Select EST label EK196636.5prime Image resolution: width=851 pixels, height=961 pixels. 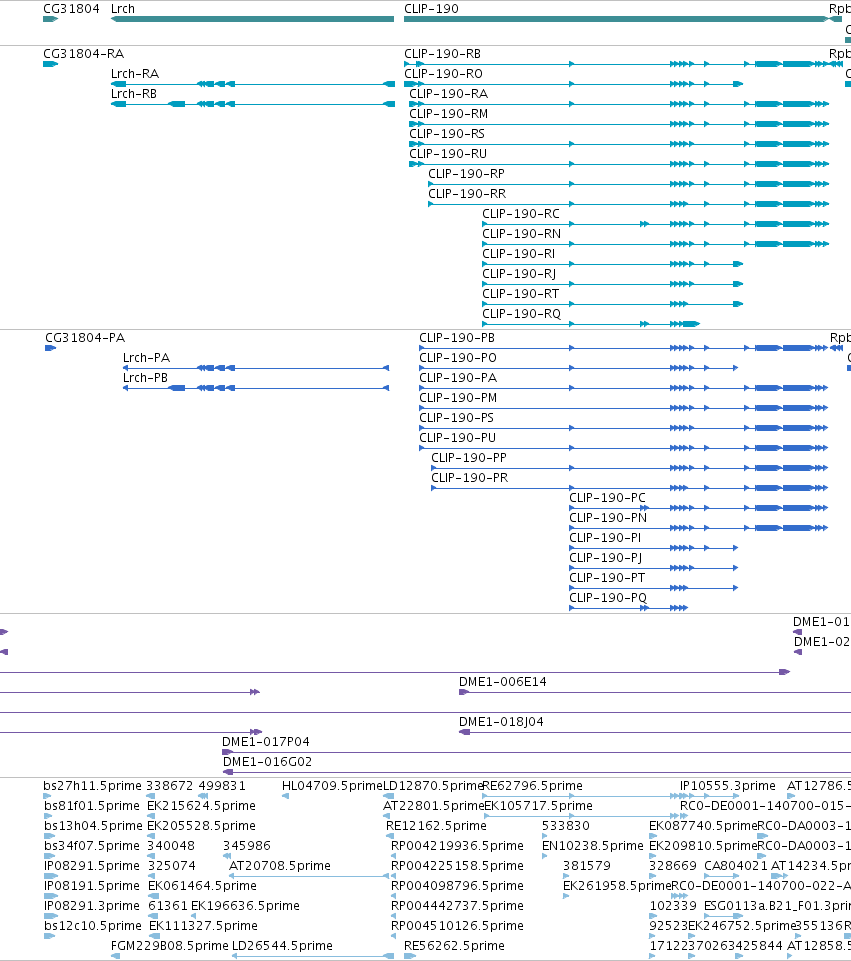[246, 906]
